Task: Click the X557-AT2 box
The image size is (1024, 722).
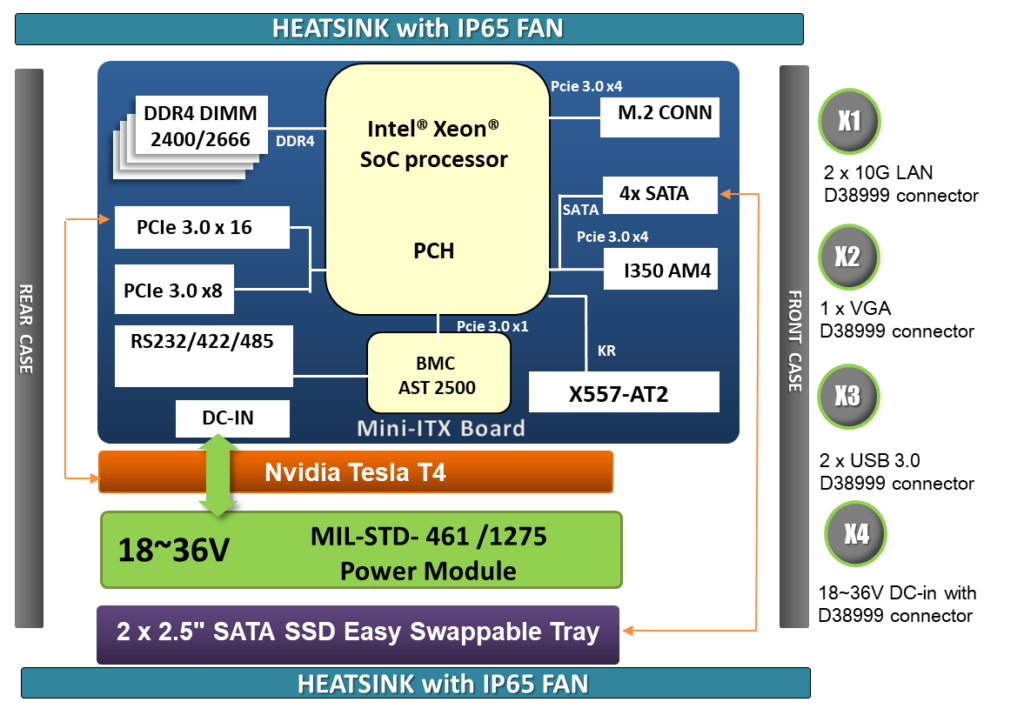Action: coord(623,393)
